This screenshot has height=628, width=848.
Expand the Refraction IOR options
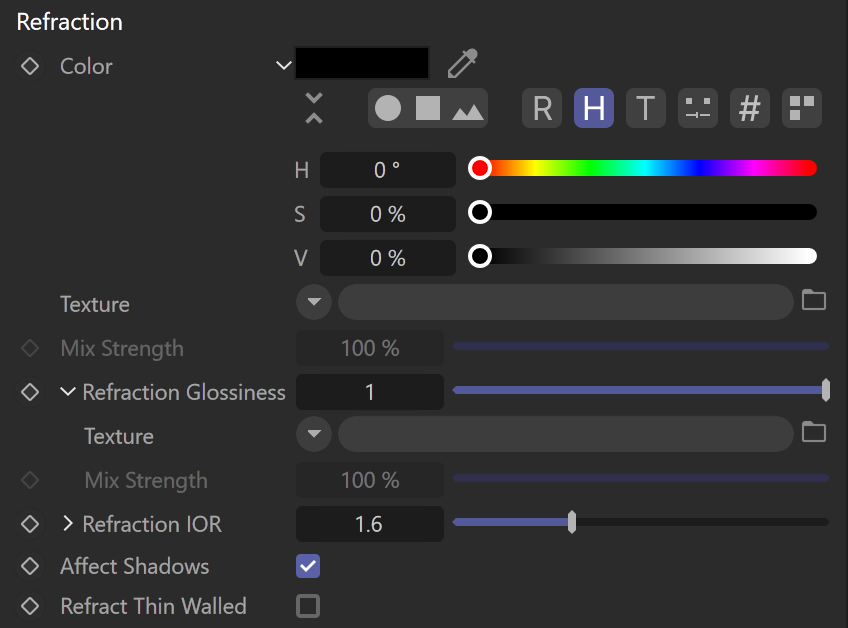pyautogui.click(x=68, y=524)
